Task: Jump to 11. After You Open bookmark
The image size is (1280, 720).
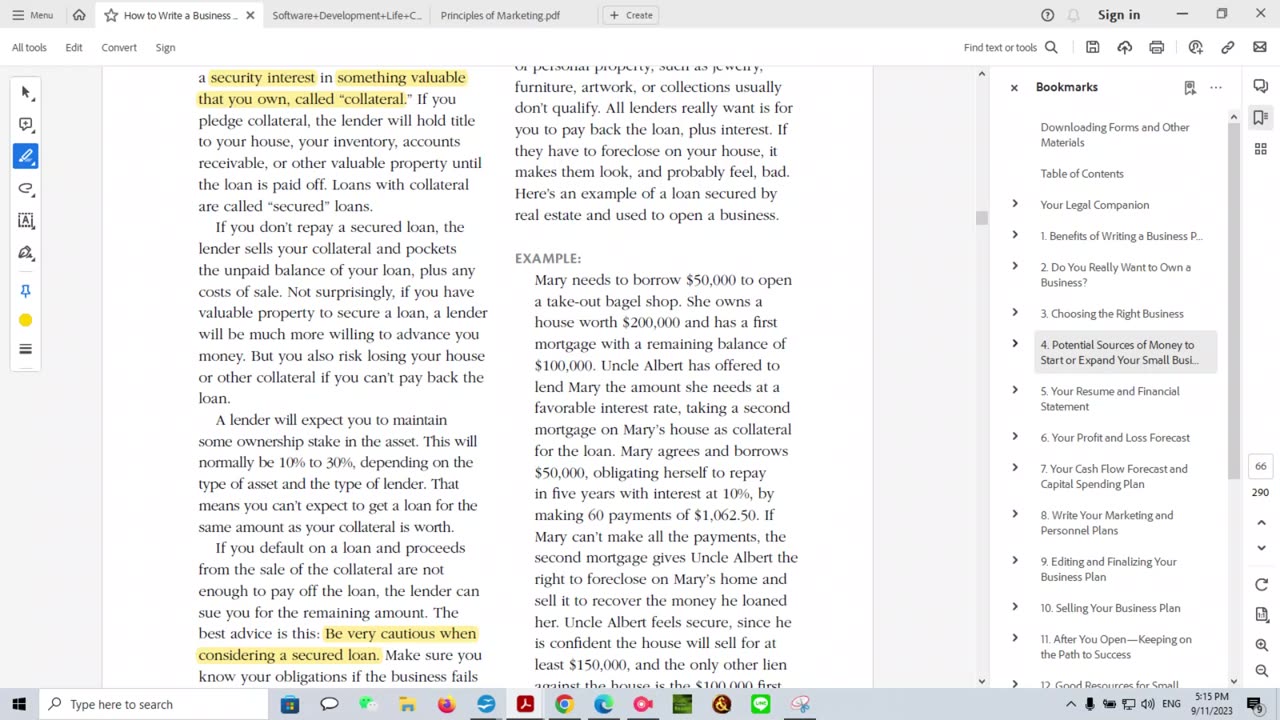Action: [1116, 647]
